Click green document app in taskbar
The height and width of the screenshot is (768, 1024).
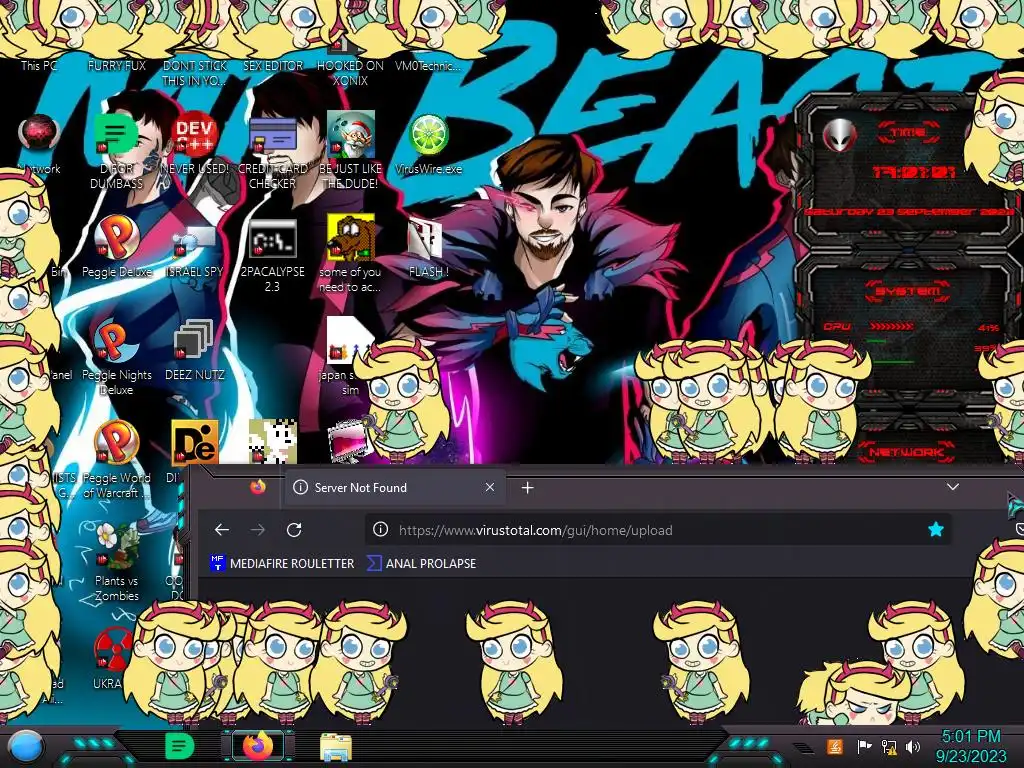[179, 746]
